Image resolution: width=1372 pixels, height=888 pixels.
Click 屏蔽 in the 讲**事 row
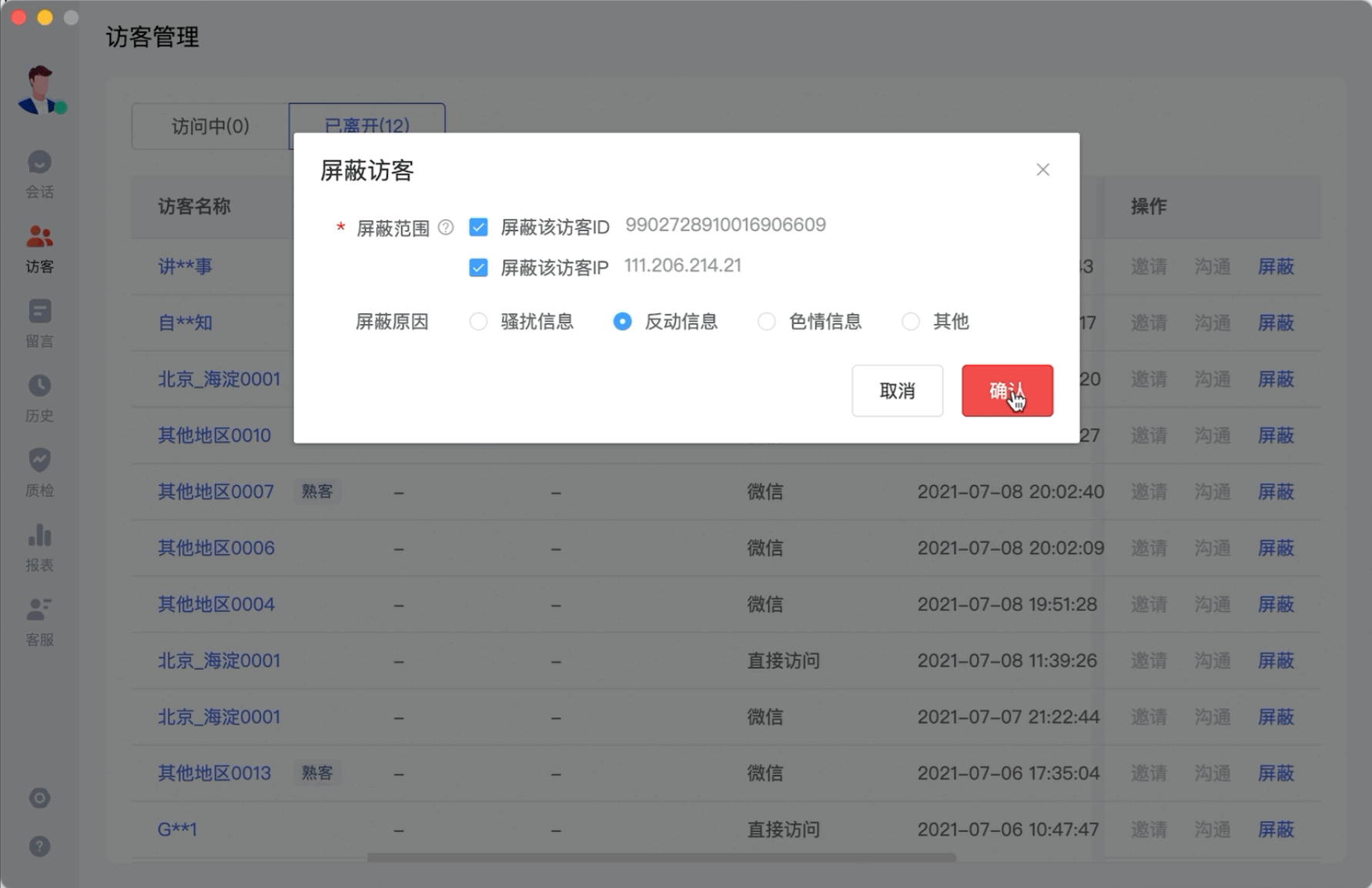[1276, 266]
